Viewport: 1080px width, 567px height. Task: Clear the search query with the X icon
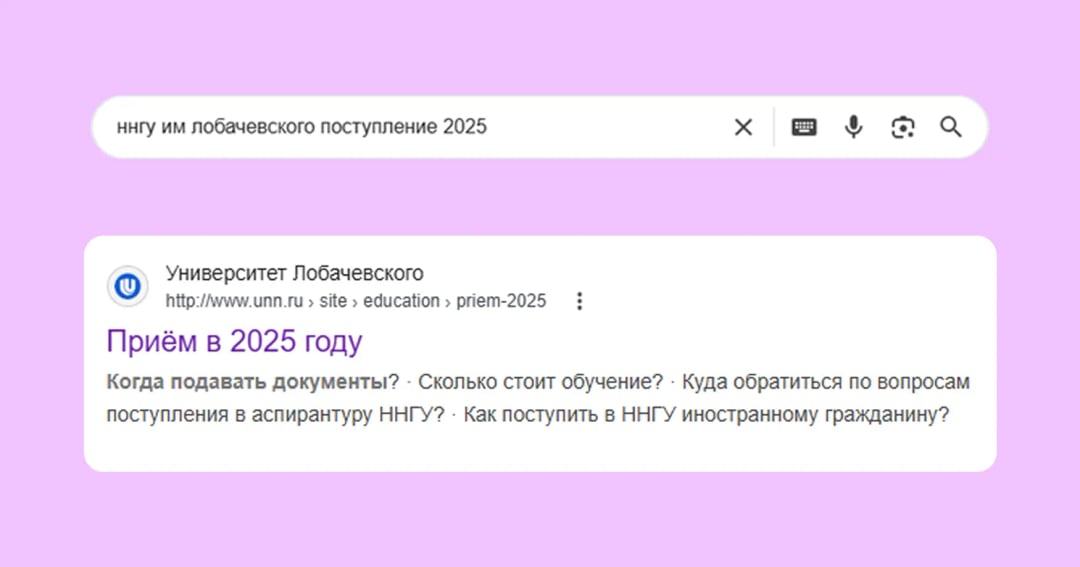click(743, 127)
